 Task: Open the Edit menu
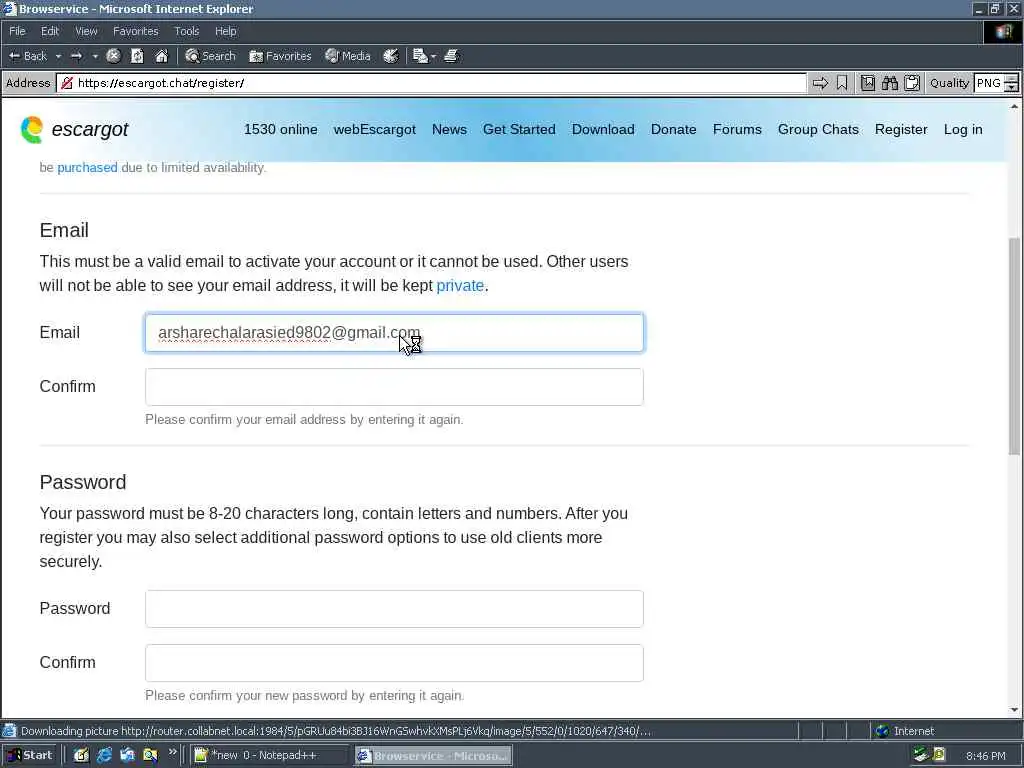[50, 31]
